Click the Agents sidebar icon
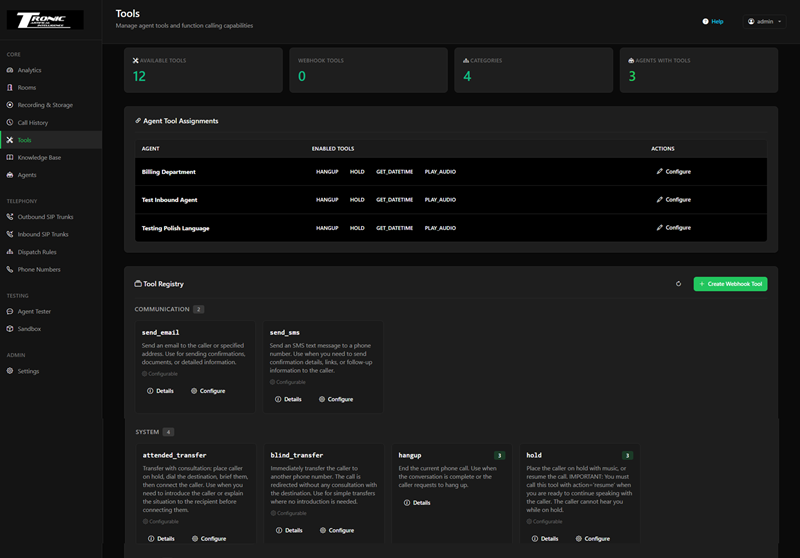 coord(10,175)
